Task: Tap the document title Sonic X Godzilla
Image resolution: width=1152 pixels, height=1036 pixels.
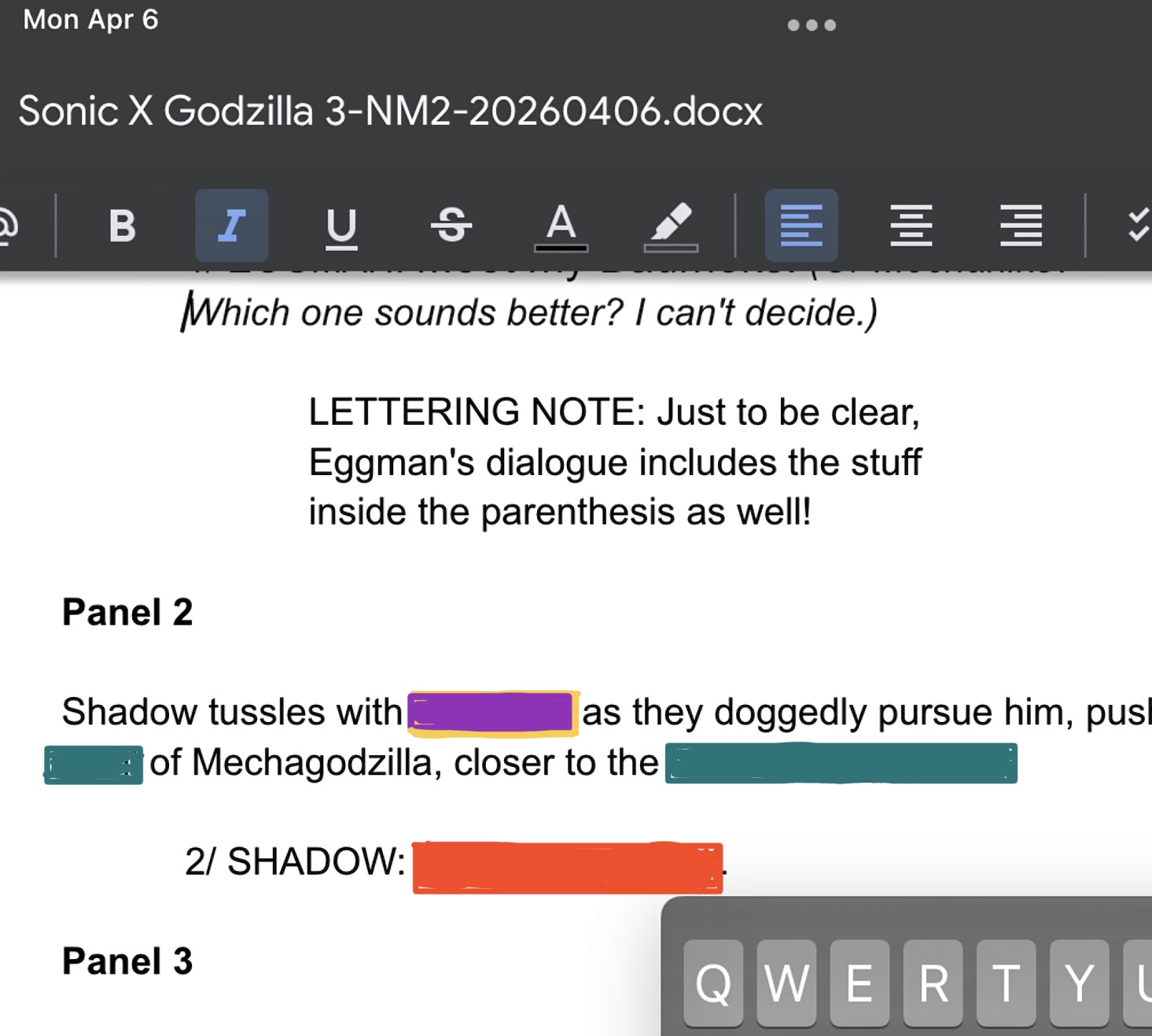Action: pyautogui.click(x=390, y=111)
